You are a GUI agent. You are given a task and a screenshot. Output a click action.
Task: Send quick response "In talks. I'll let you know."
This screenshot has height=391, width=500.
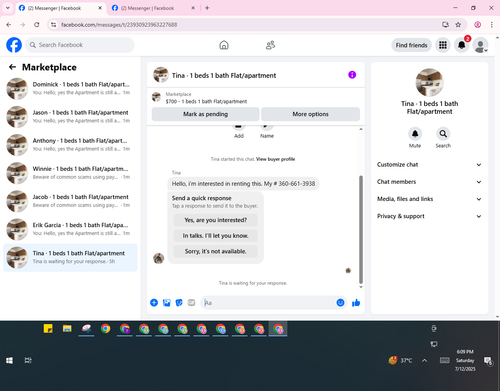pyautogui.click(x=216, y=236)
